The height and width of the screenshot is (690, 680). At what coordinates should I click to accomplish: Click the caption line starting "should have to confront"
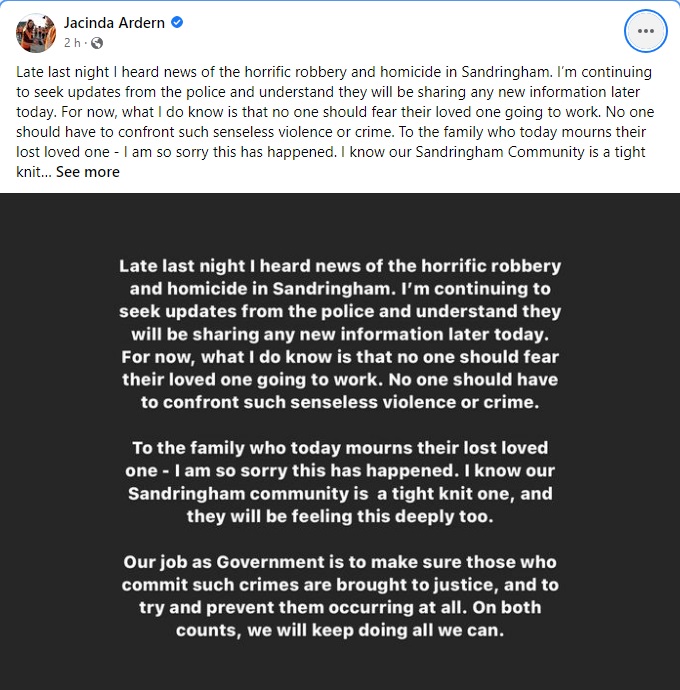tap(330, 132)
